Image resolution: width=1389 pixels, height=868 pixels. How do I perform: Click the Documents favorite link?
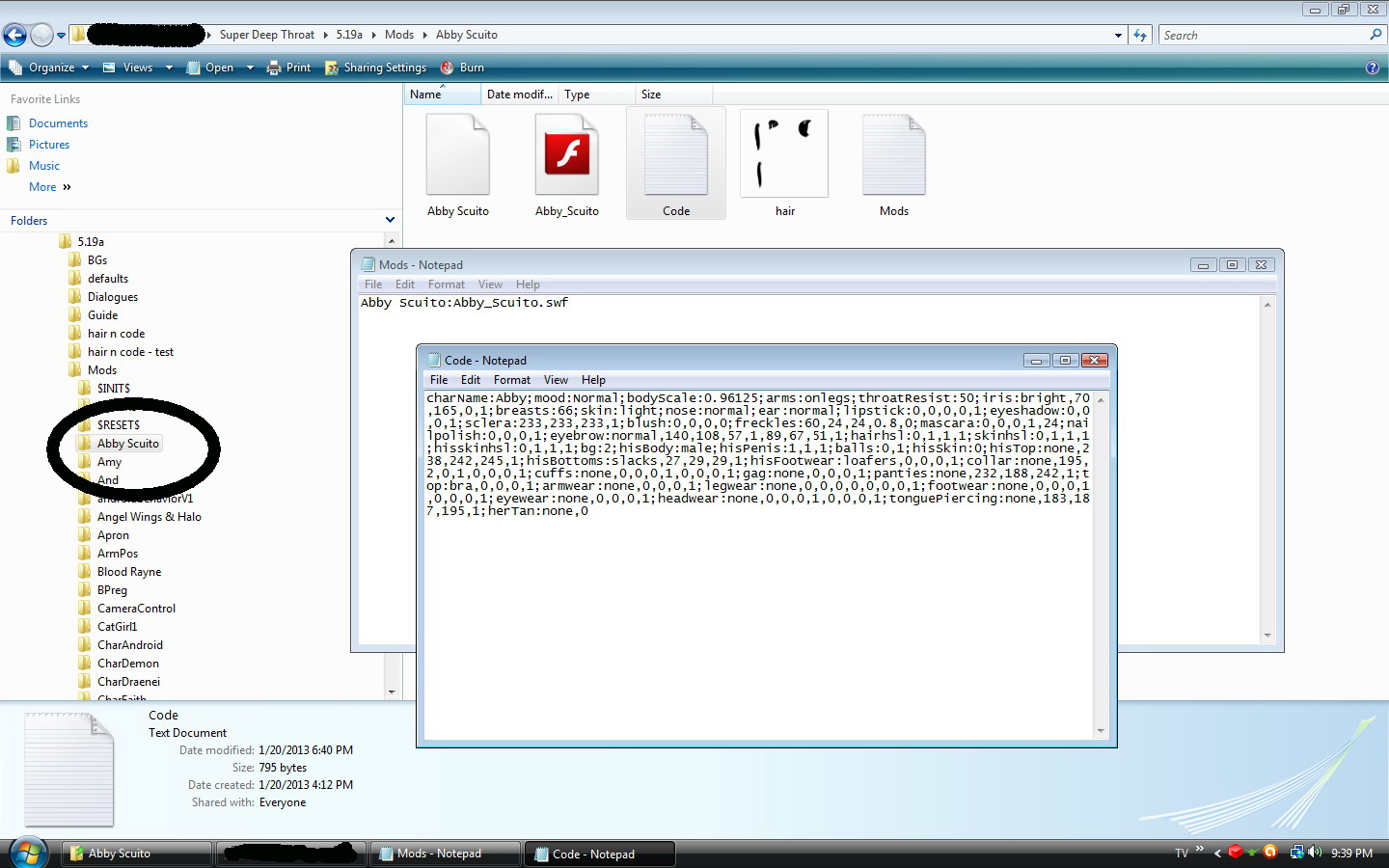[58, 123]
